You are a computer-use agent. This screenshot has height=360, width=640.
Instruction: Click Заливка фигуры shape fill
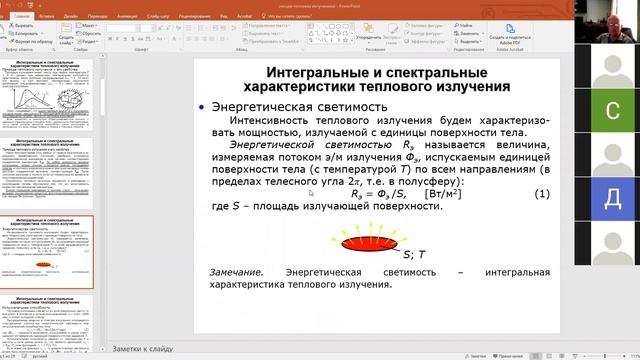tap(424, 25)
